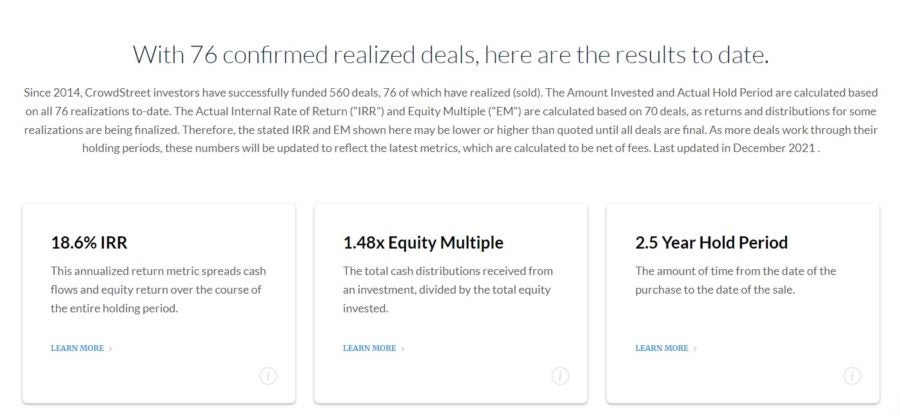Click the info icon in IRR card

(x=268, y=376)
